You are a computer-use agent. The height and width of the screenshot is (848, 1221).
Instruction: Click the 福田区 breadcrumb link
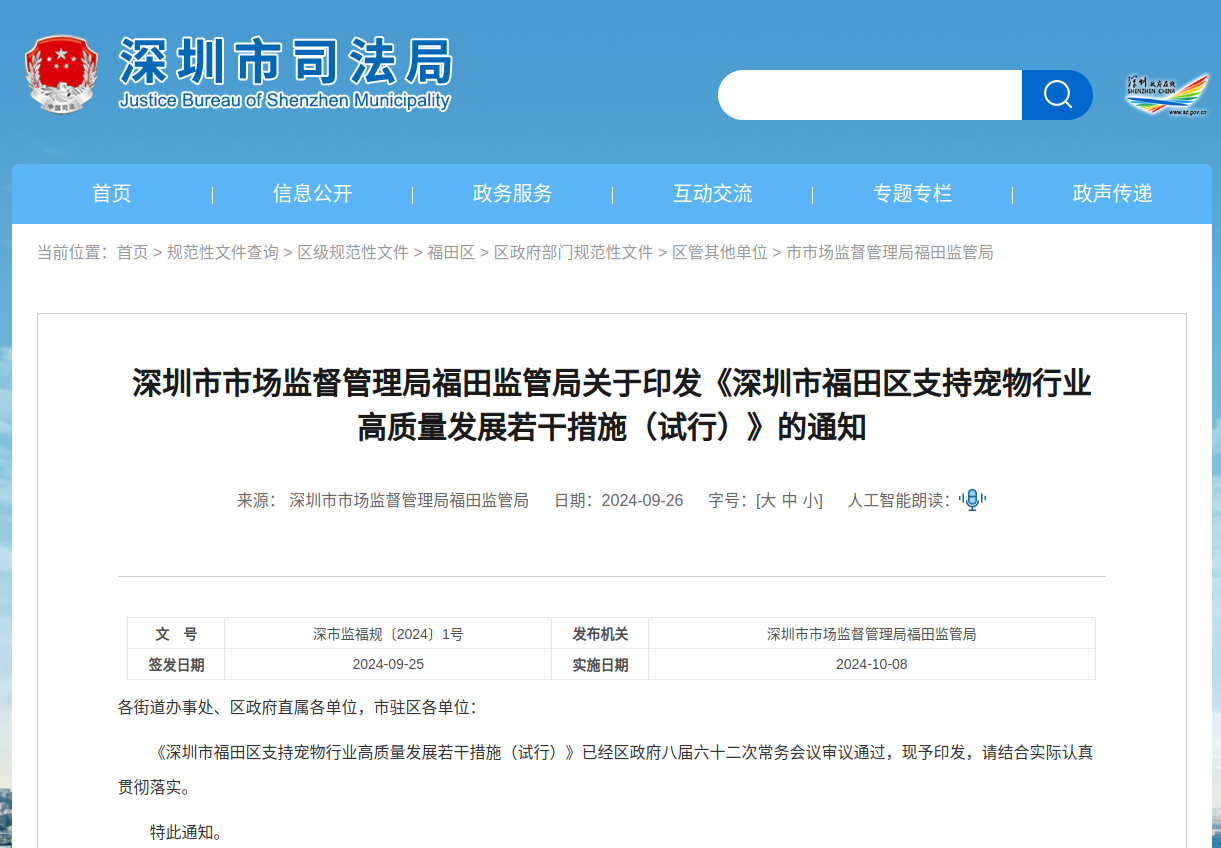451,253
